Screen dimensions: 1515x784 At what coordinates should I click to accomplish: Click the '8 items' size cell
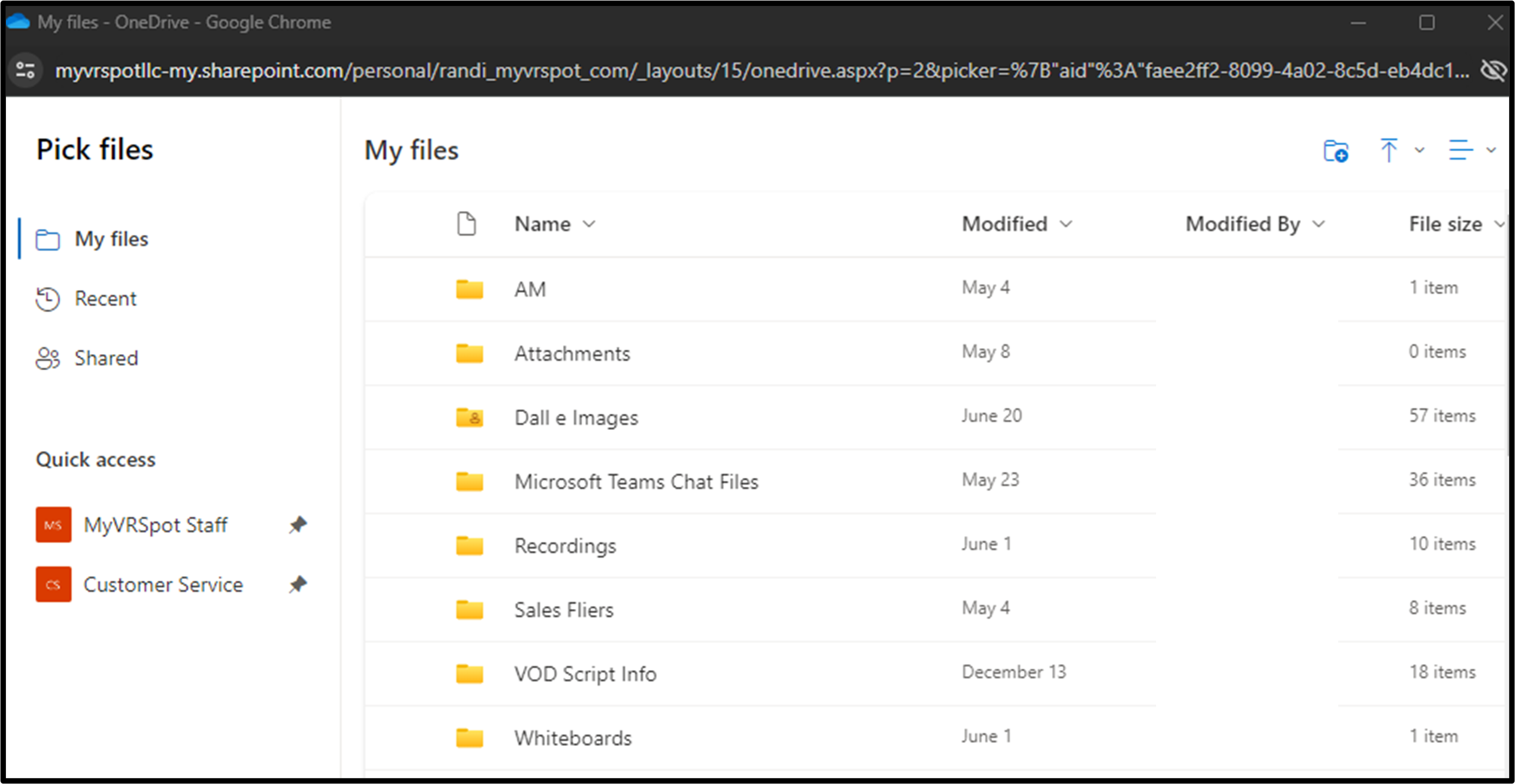[1437, 608]
